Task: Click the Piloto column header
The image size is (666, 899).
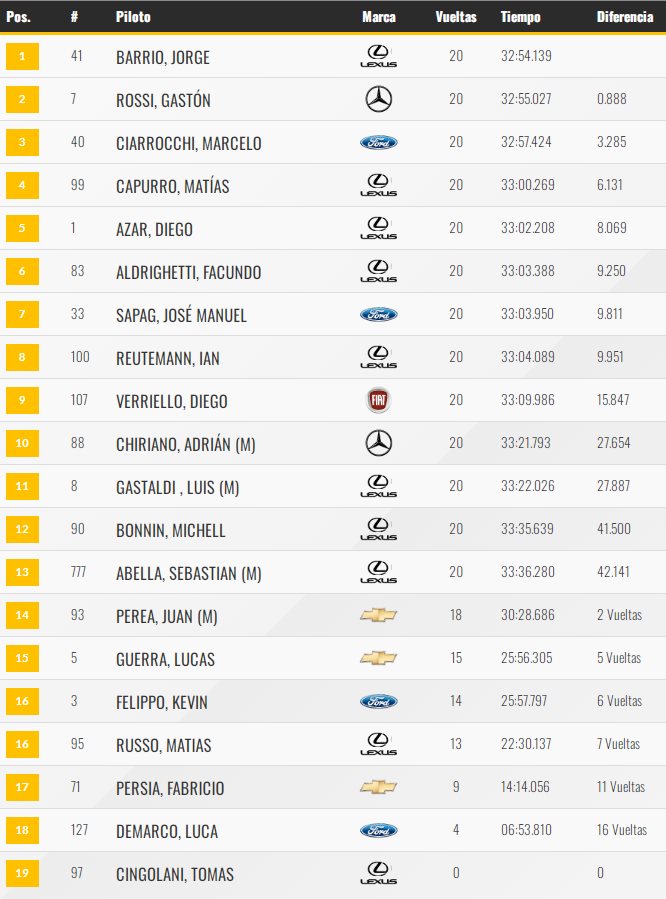Action: tap(133, 17)
